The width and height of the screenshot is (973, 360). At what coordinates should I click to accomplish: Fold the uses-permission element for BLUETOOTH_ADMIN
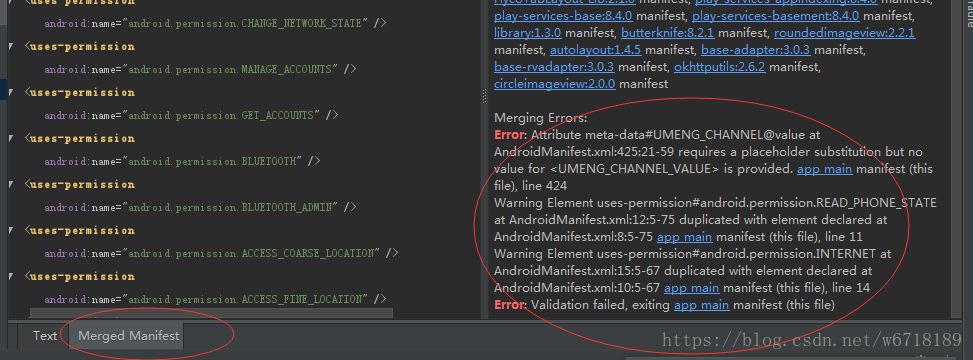tap(12, 184)
